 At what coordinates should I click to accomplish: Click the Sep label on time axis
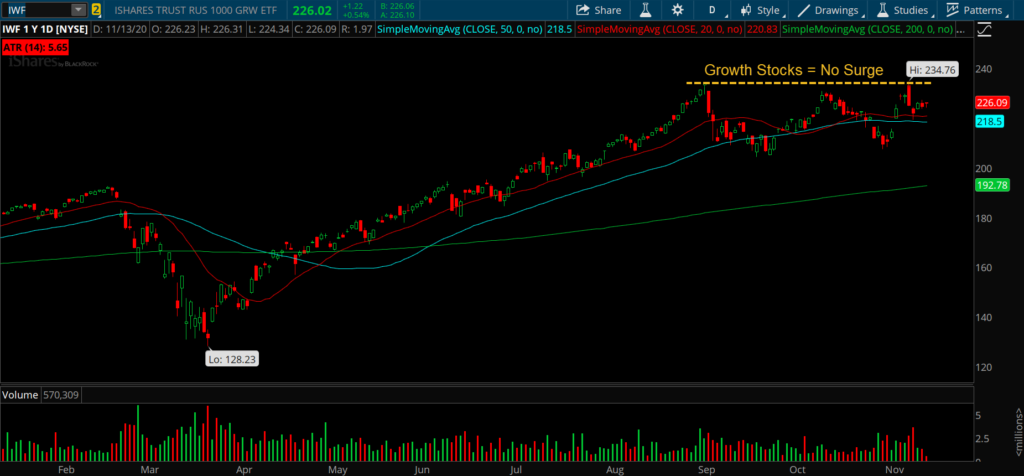click(707, 469)
